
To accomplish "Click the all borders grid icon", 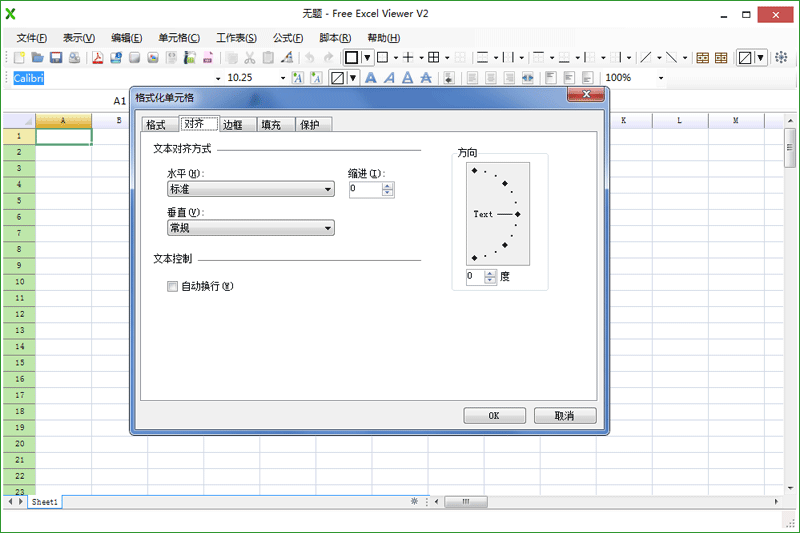I will point(434,58).
